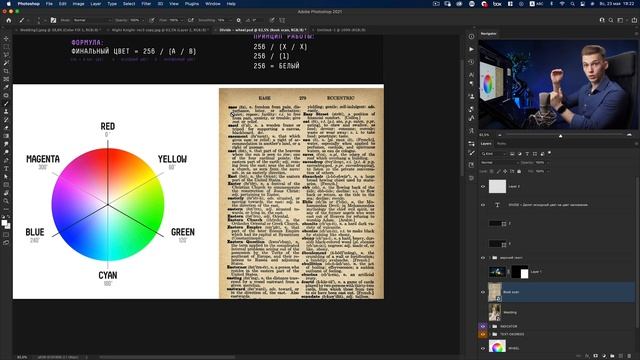The width and height of the screenshot is (640, 360).
Task: Select the Wedding layer thumbnail
Action: pos(495,312)
